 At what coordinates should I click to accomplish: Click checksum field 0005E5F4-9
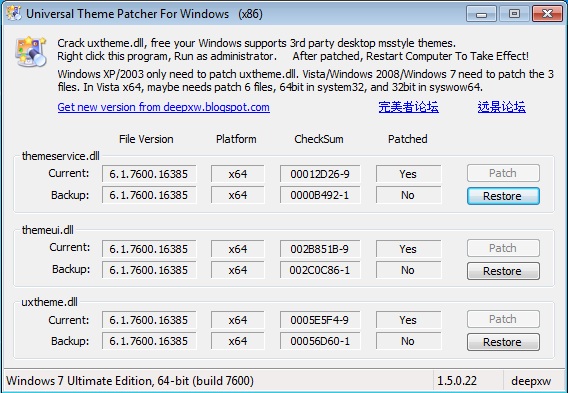click(320, 320)
